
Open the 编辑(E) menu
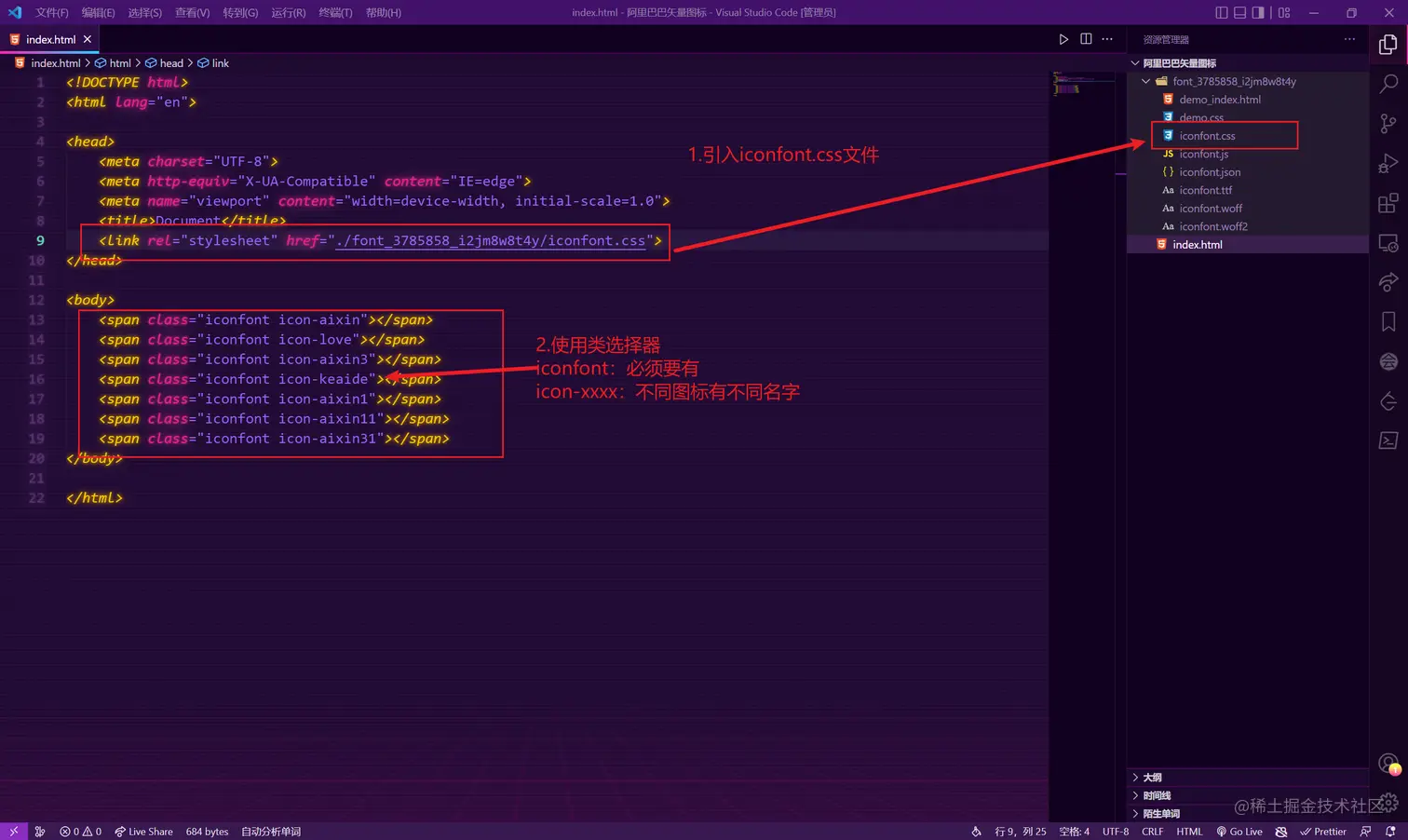tap(98, 12)
